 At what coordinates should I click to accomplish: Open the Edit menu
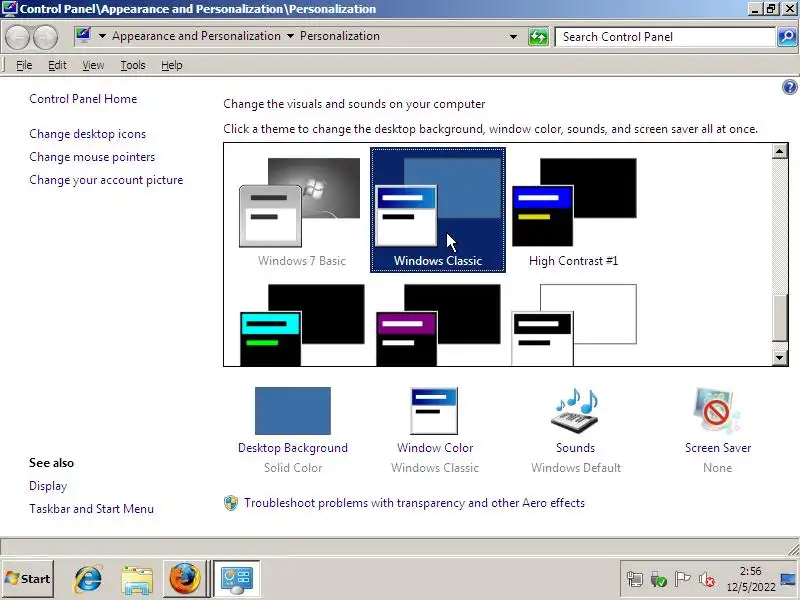click(x=57, y=65)
